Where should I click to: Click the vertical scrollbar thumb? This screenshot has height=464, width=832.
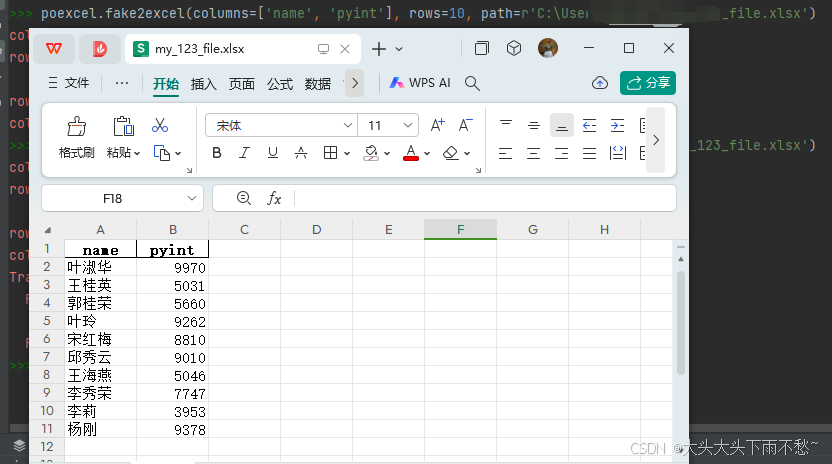point(681,323)
